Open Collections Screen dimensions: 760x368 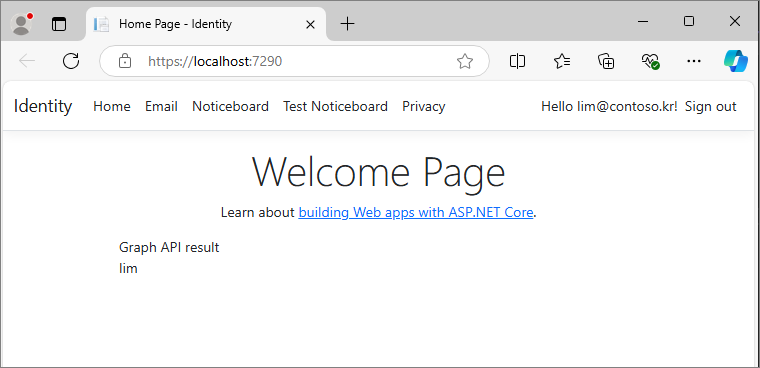(x=606, y=61)
